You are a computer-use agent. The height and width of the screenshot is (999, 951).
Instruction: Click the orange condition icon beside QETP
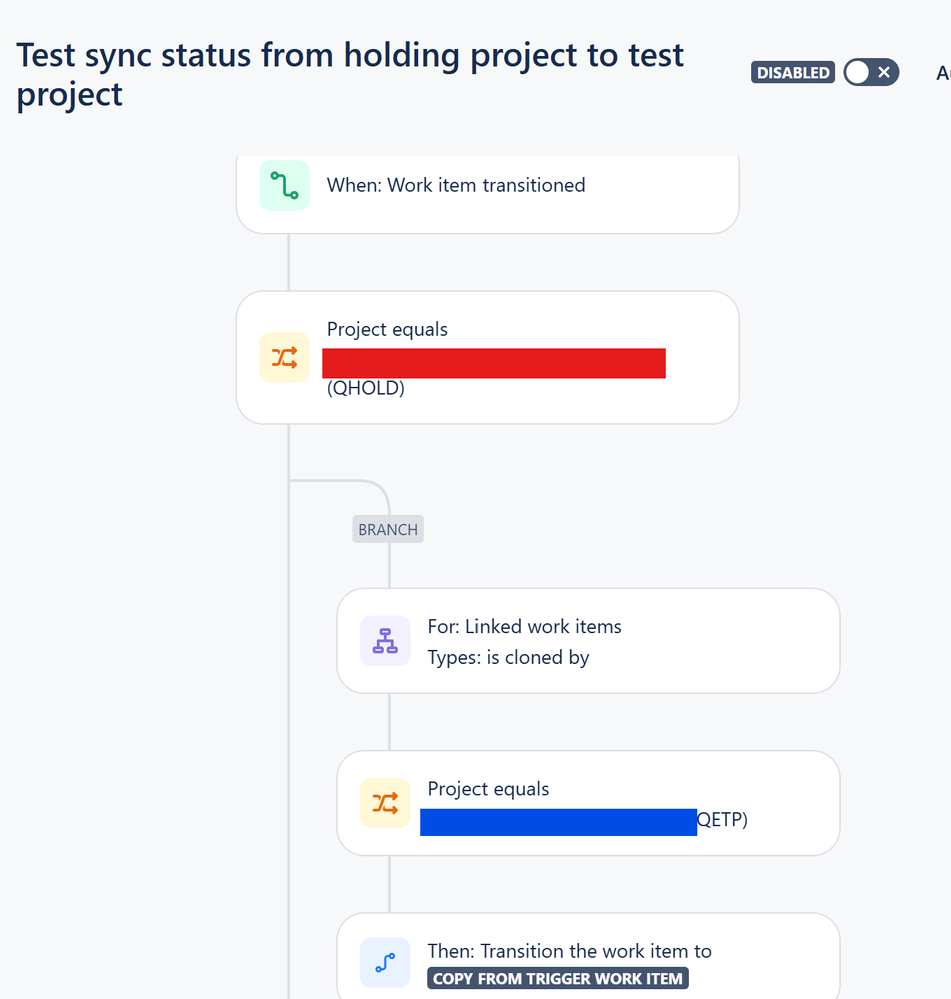(385, 803)
